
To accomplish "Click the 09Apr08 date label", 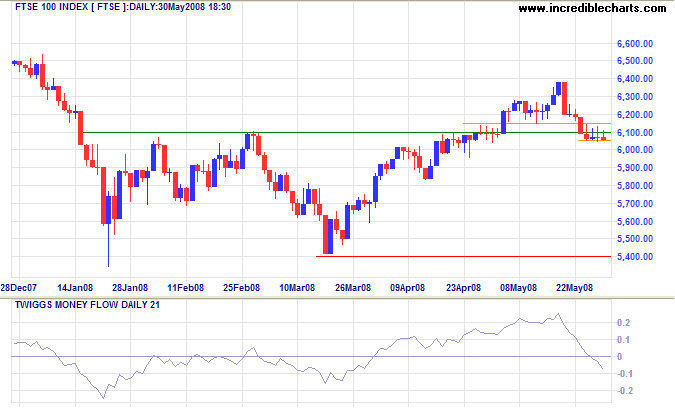I will click(408, 288).
